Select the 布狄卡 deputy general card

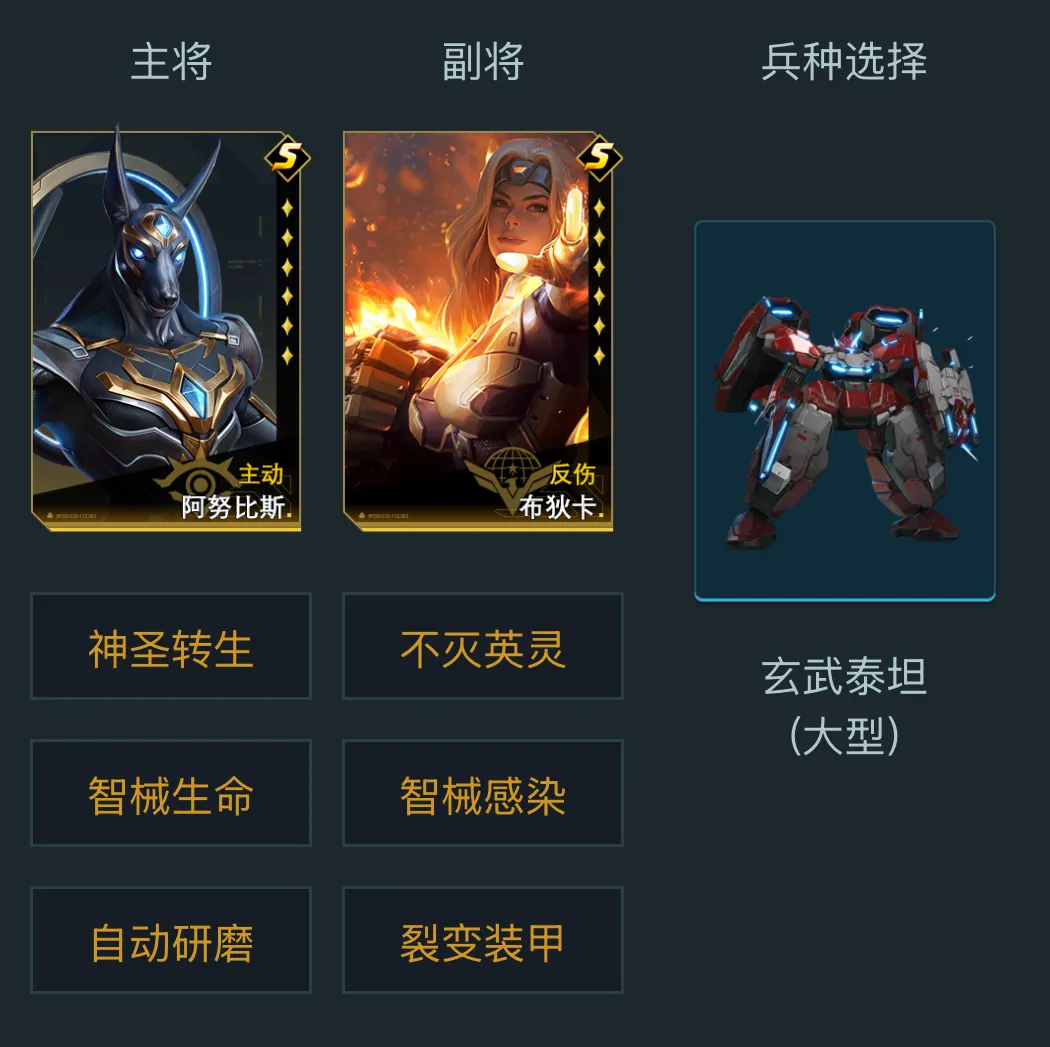[x=478, y=331]
